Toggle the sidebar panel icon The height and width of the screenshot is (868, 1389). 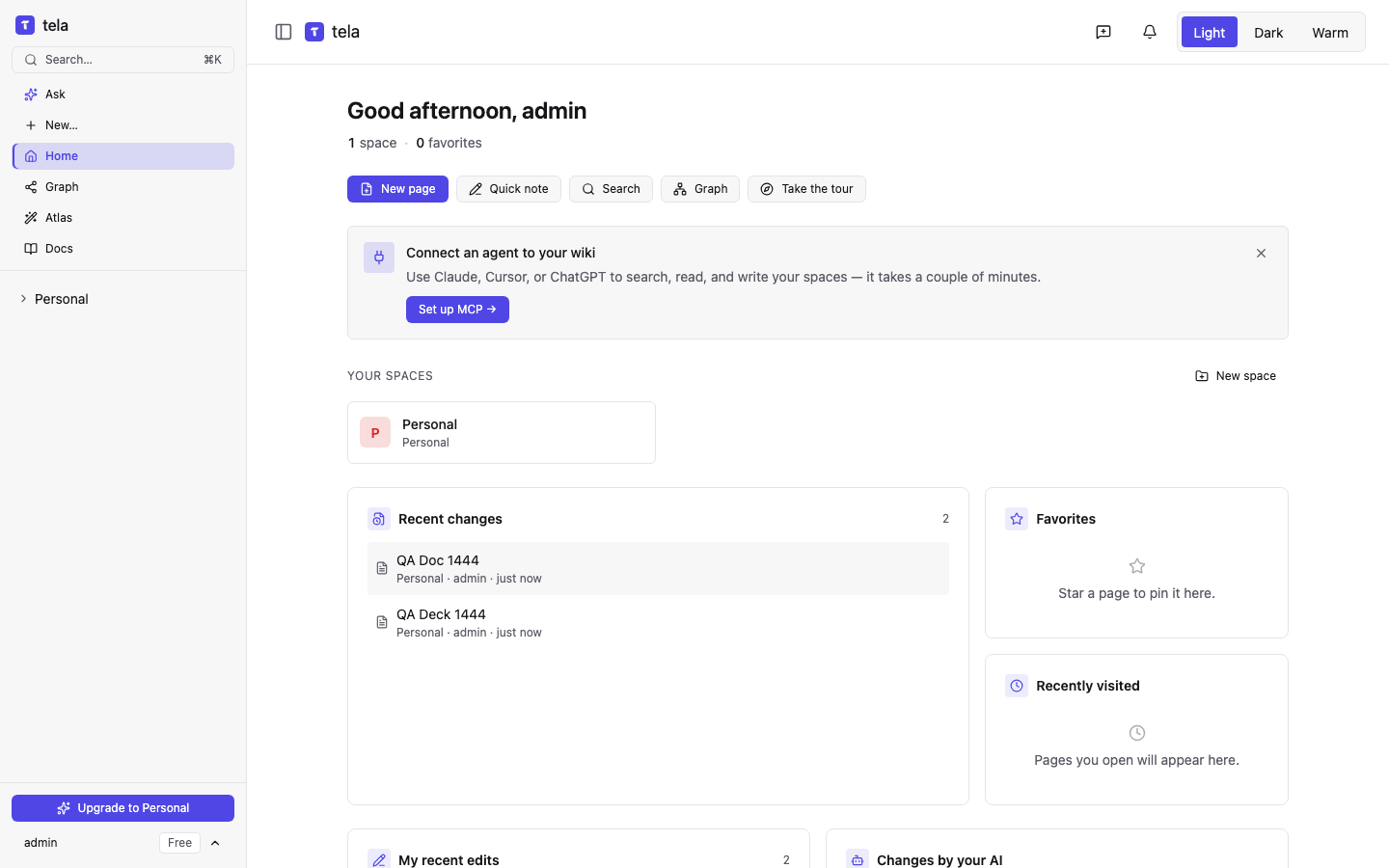[x=284, y=32]
